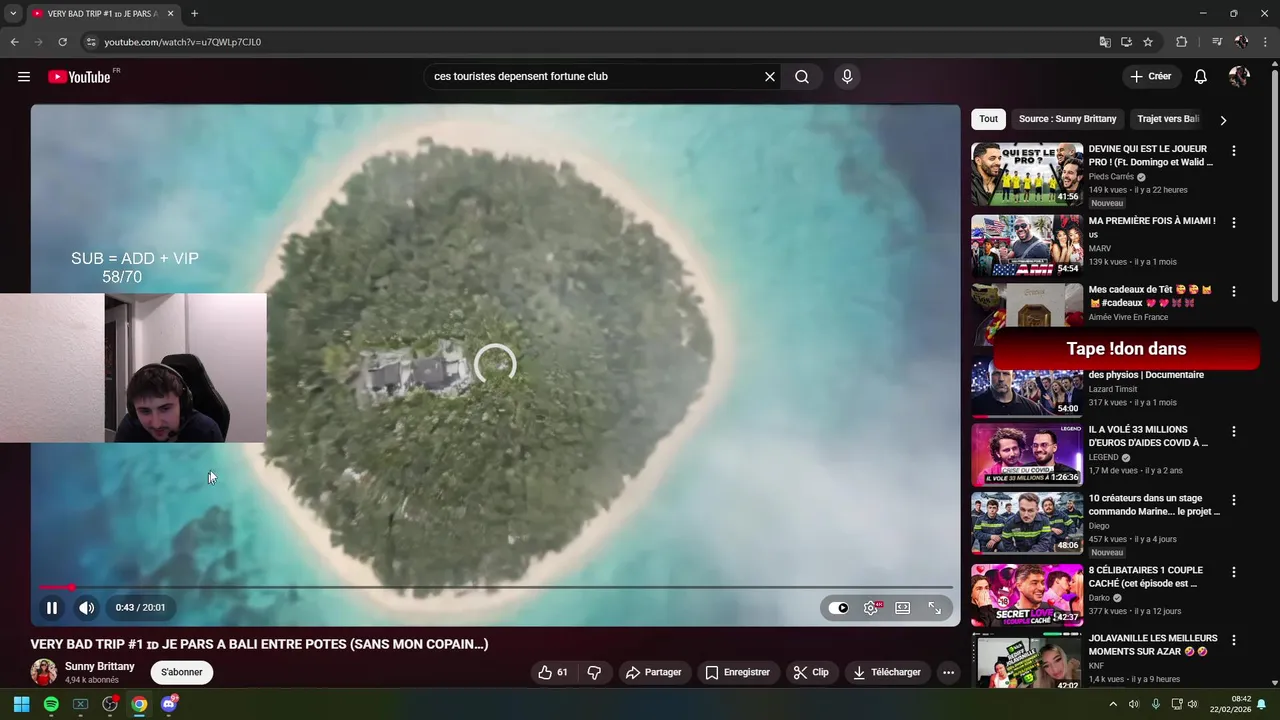Share the video via Partager

pyautogui.click(x=653, y=672)
